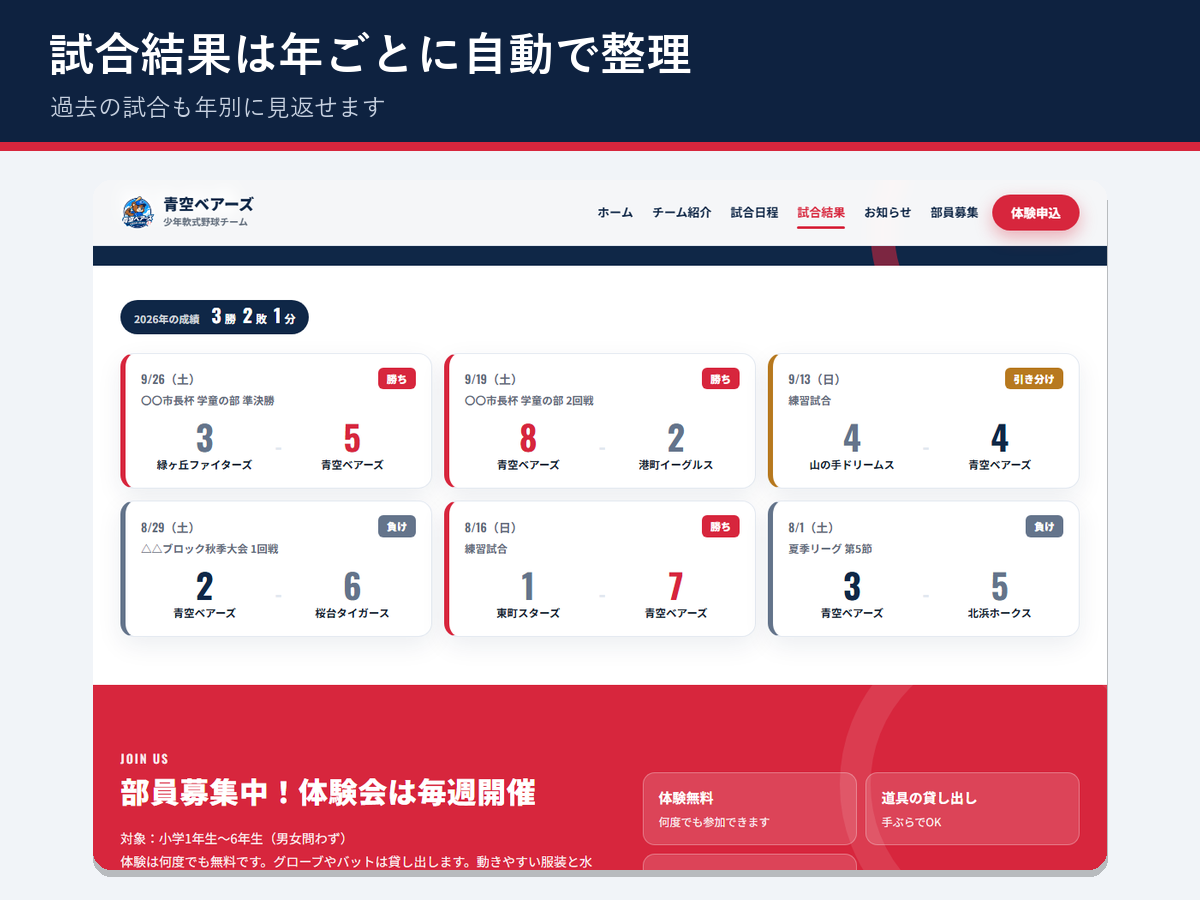Click 勝ち badge on 9/19 card
Viewport: 1200px width, 900px height.
[x=721, y=379]
